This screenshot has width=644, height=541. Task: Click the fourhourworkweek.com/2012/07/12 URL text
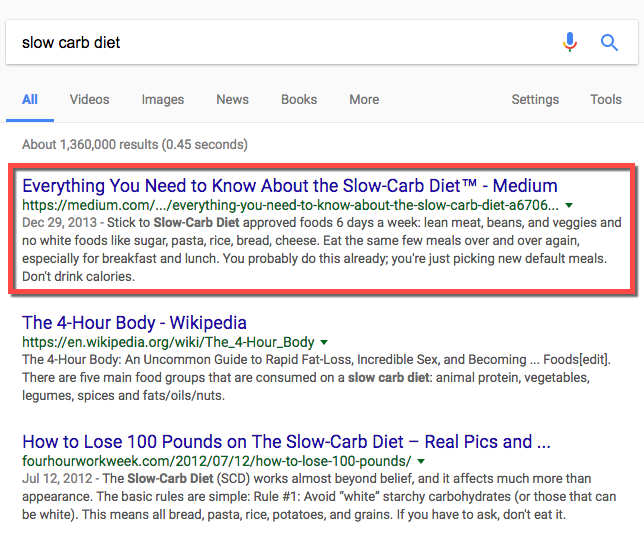tap(216, 461)
